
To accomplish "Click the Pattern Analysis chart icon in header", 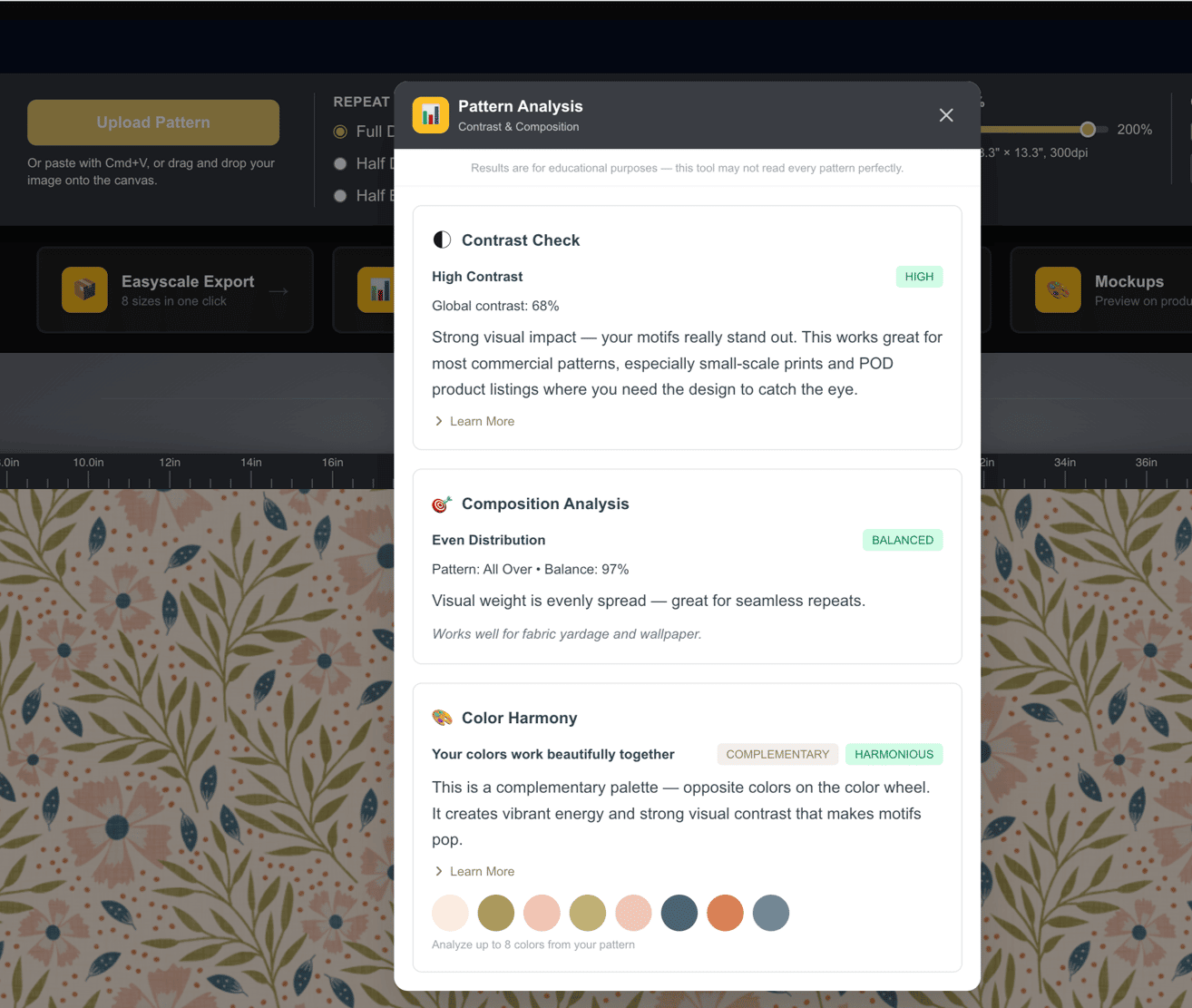I will point(431,115).
